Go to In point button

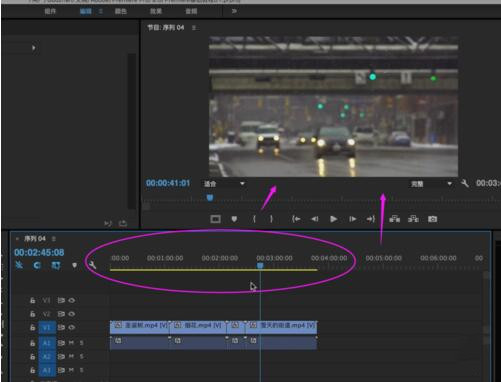point(296,219)
